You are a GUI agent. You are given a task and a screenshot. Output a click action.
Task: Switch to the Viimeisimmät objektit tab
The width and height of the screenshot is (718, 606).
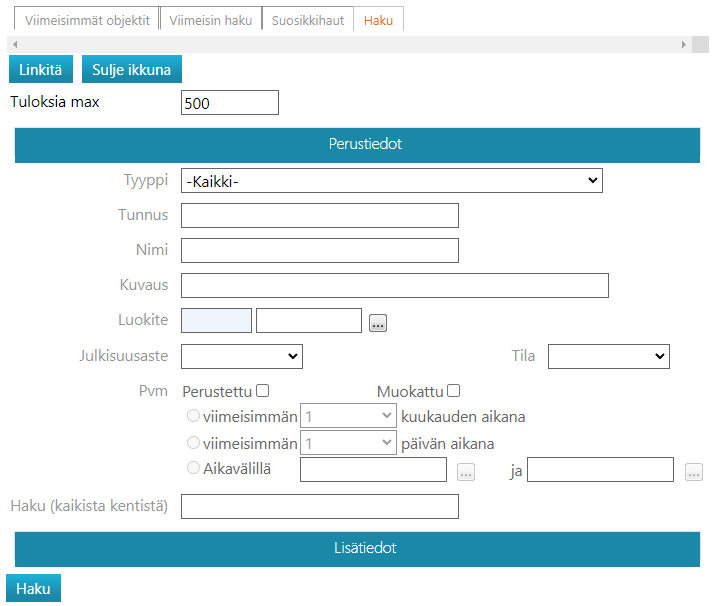pos(87,20)
